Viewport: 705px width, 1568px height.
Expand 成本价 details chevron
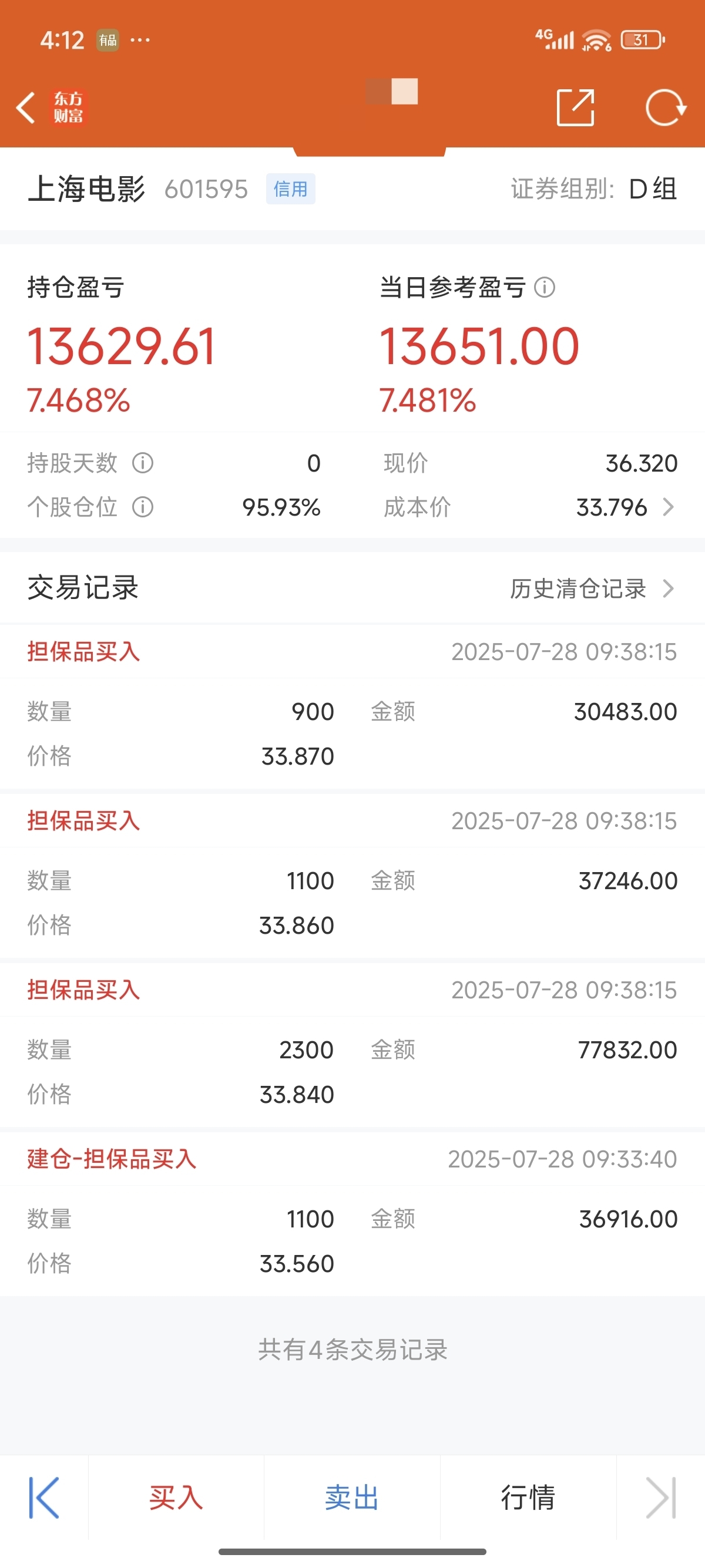[x=669, y=507]
